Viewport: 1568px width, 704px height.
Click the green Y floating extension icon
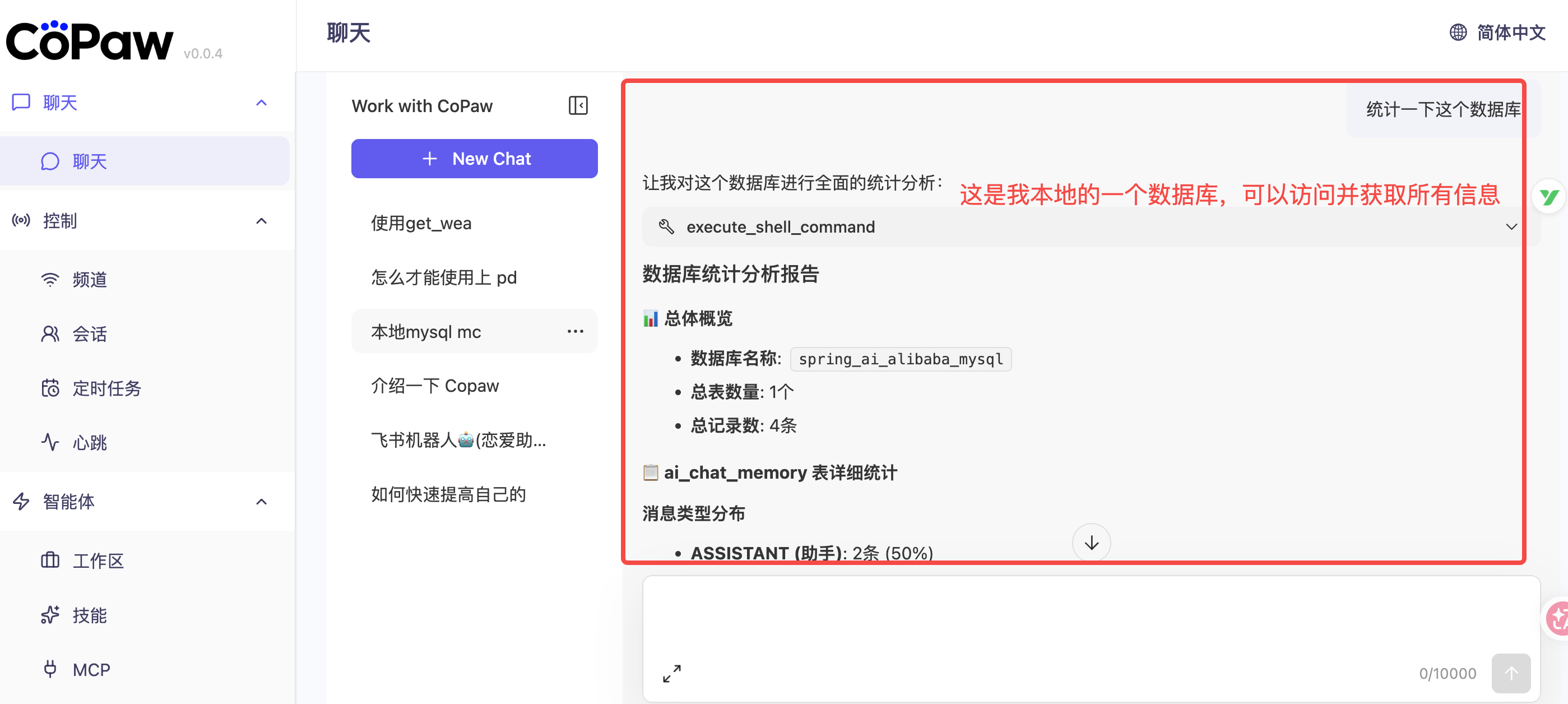1548,197
